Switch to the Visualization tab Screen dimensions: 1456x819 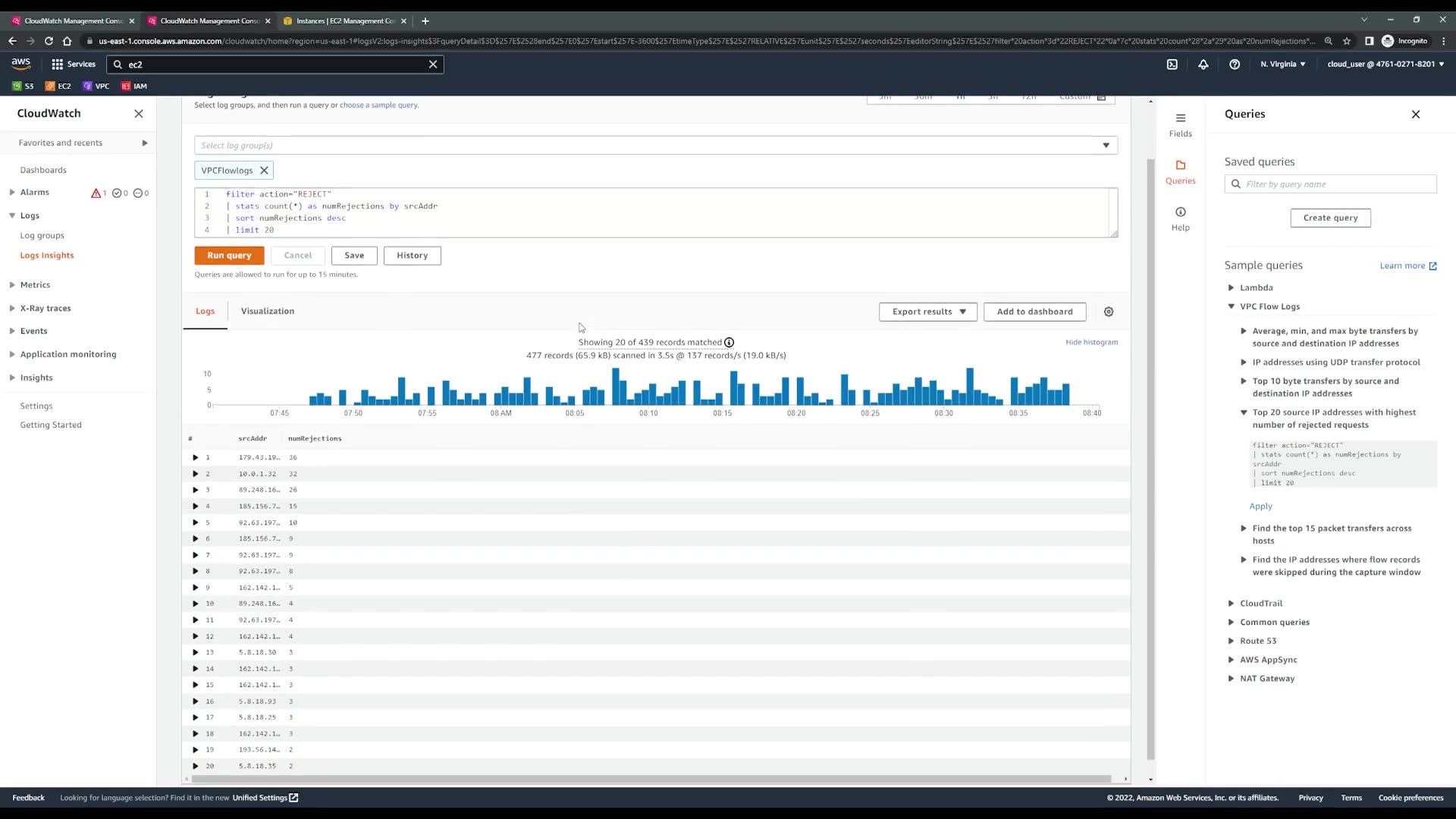(x=267, y=311)
